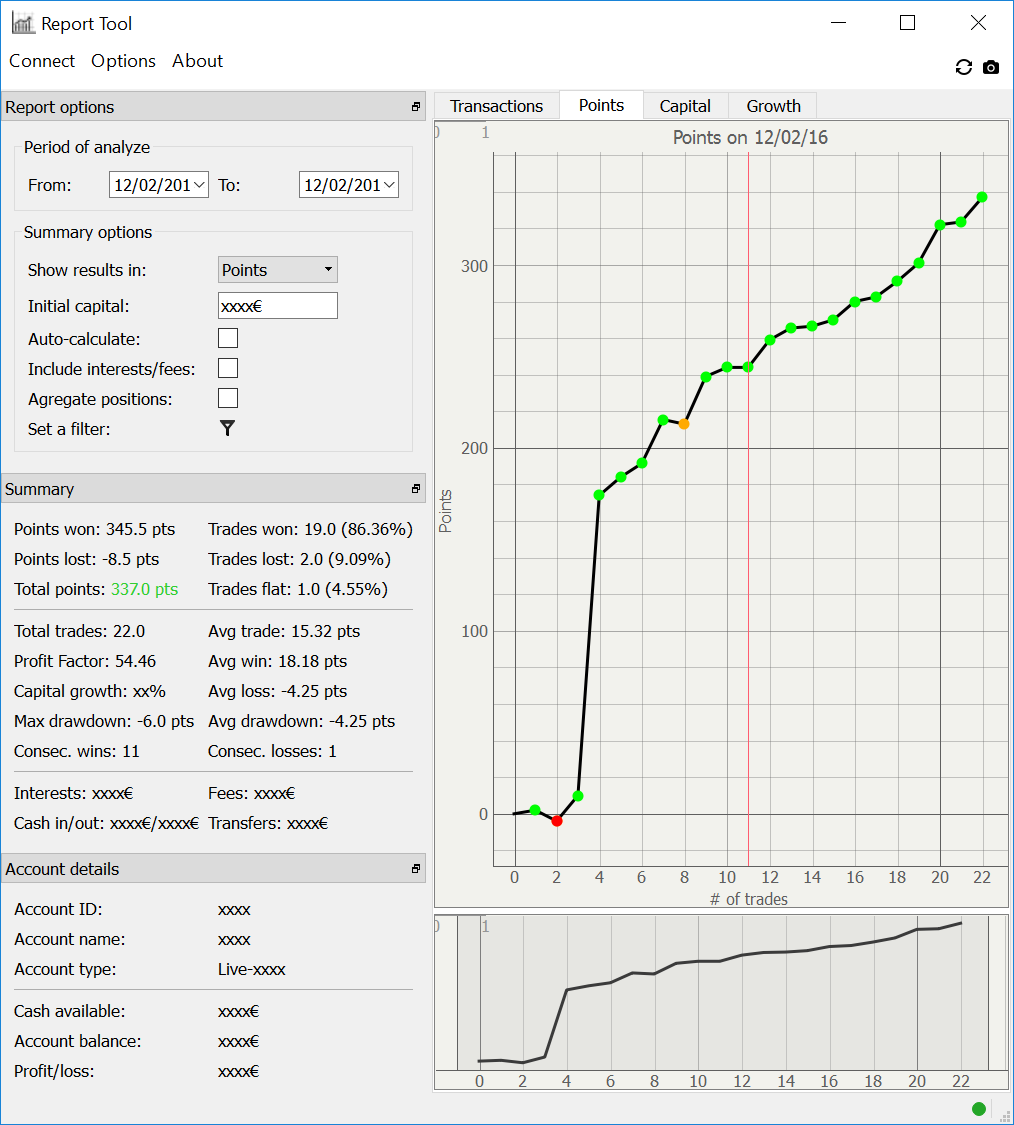Click the refresh icon in top right
Viewport: 1014px width, 1125px height.
pyautogui.click(x=964, y=67)
